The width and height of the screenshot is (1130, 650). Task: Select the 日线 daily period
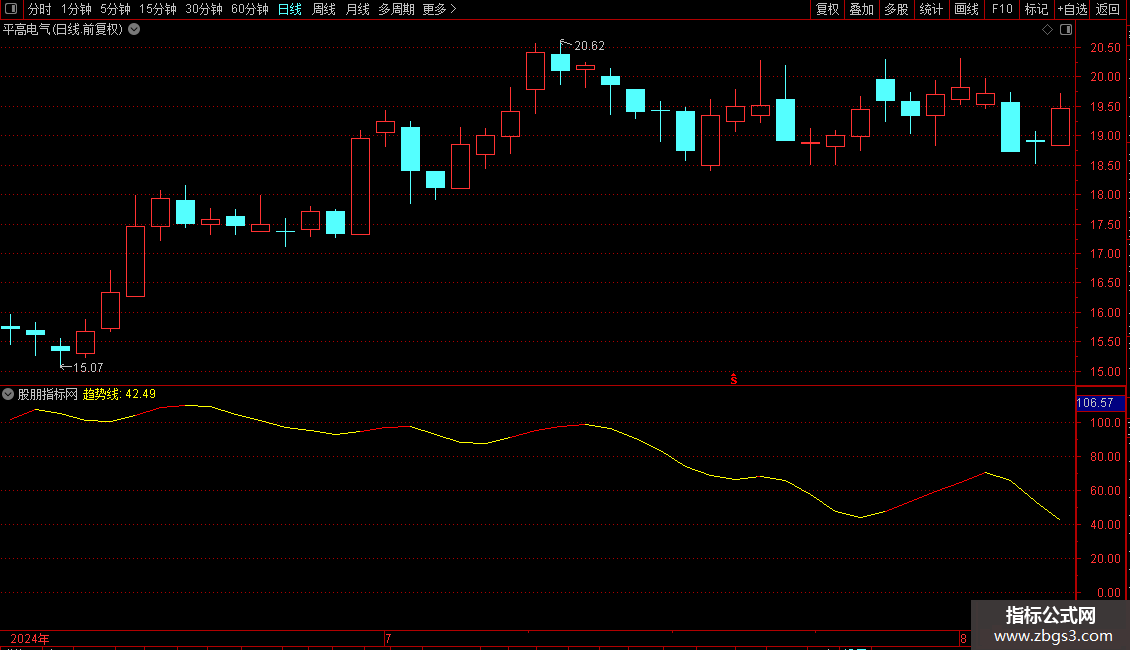point(290,9)
